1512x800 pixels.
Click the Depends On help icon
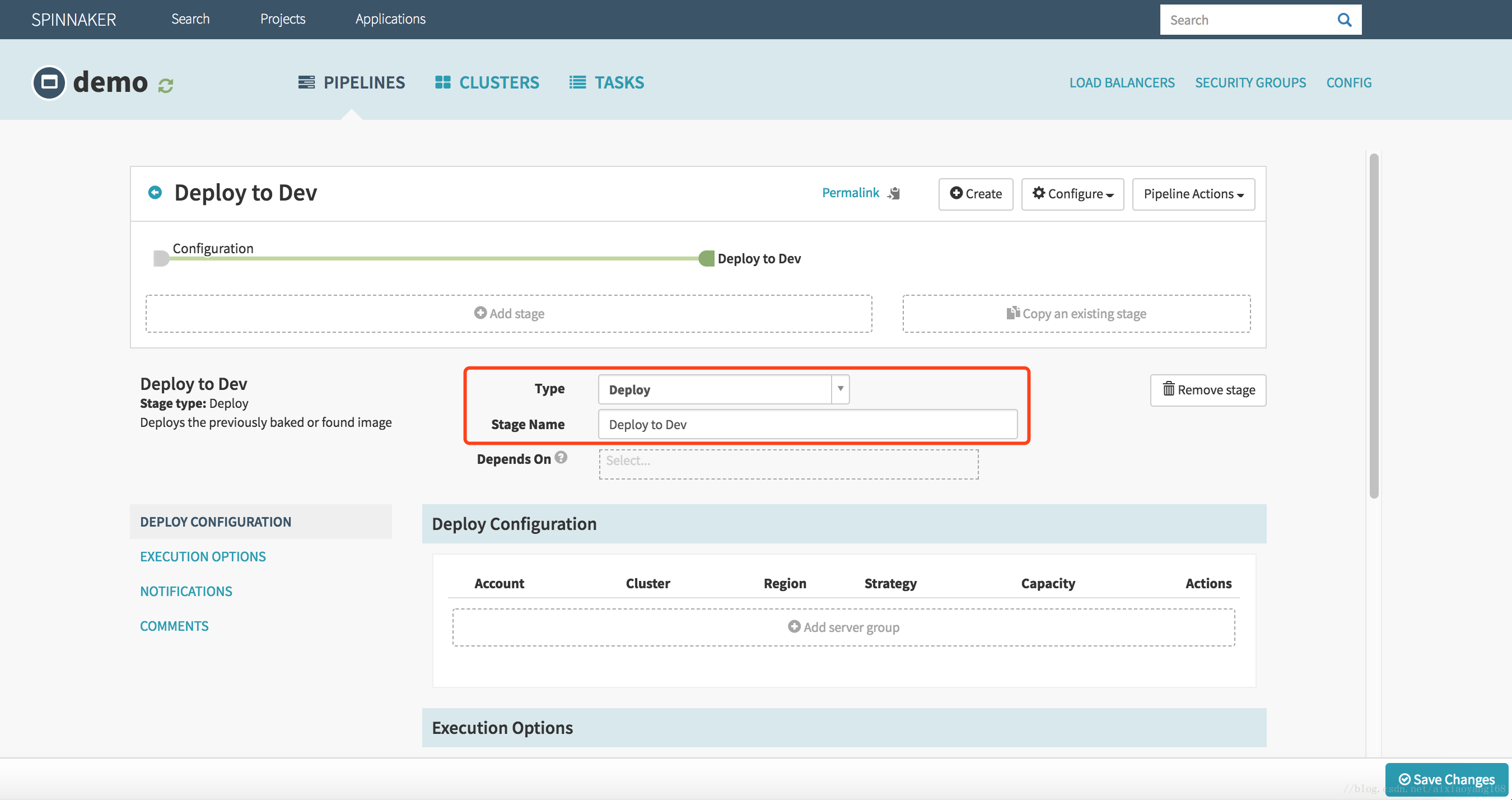click(x=561, y=457)
